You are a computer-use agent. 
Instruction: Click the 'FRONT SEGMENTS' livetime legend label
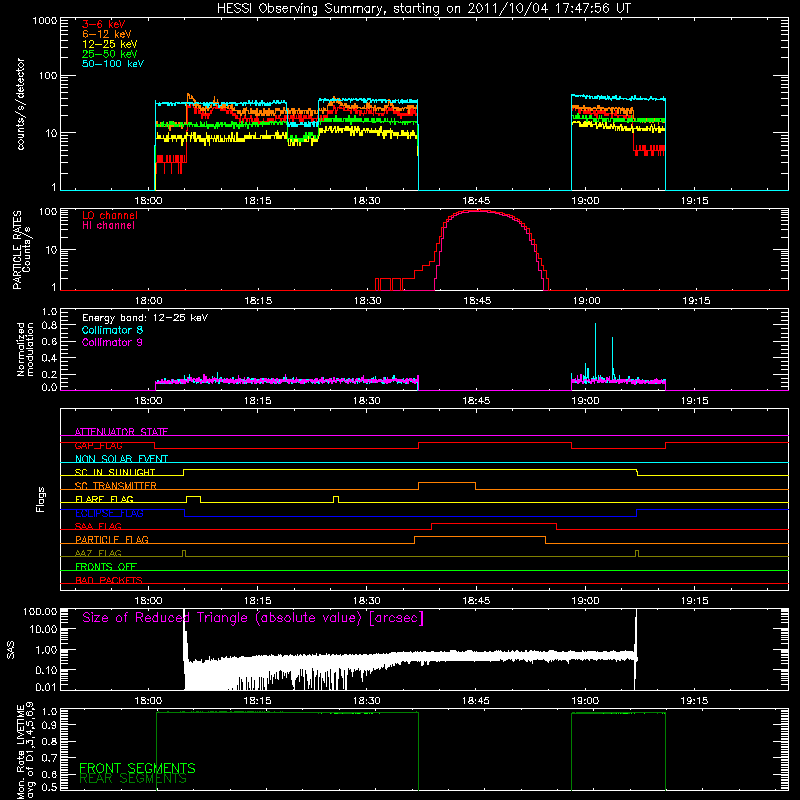click(x=137, y=768)
